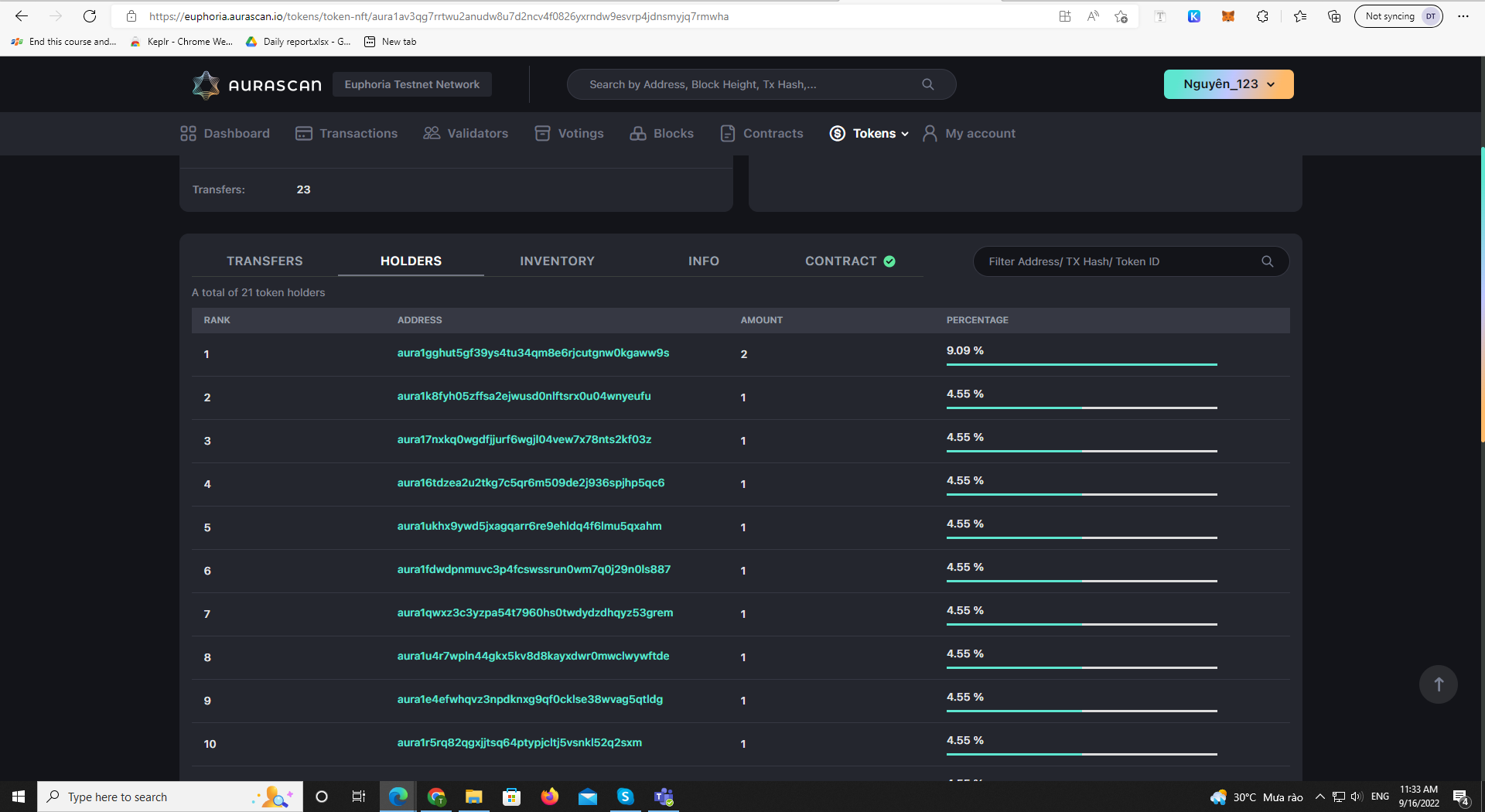Open the Nguyên_123 account dropdown
Image resolution: width=1485 pixels, height=812 pixels.
click(x=1228, y=84)
